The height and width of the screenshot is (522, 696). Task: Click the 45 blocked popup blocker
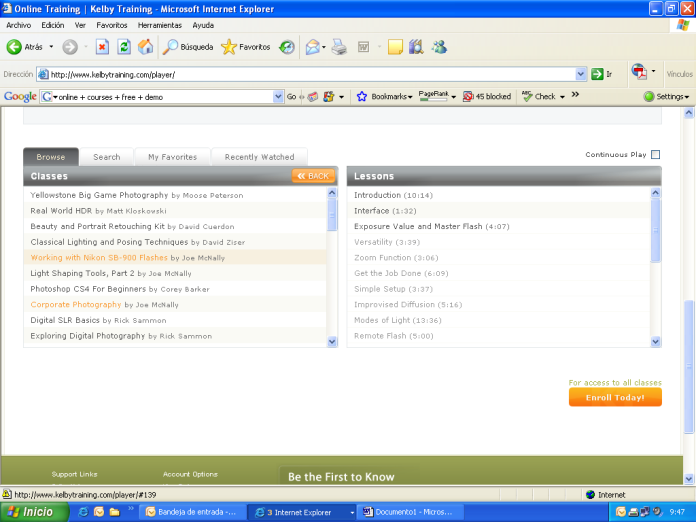(487, 96)
